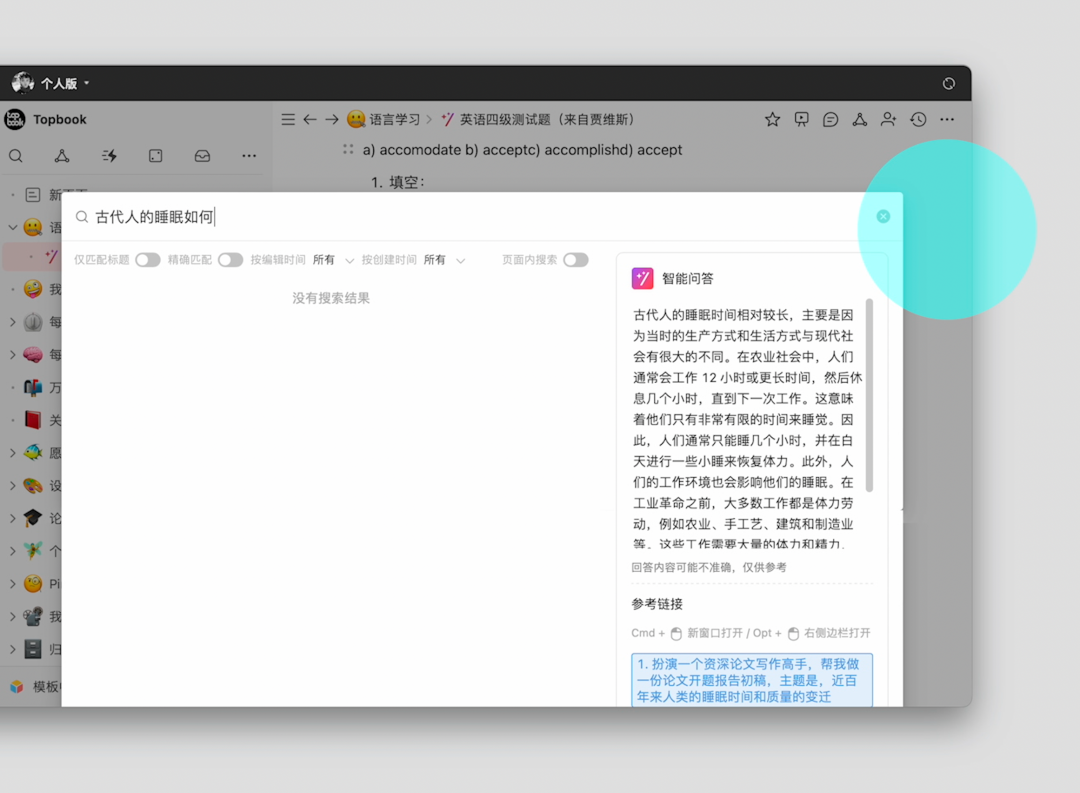The width and height of the screenshot is (1080, 793).
Task: Click the sync refresh icon in title bar
Action: coord(949,84)
